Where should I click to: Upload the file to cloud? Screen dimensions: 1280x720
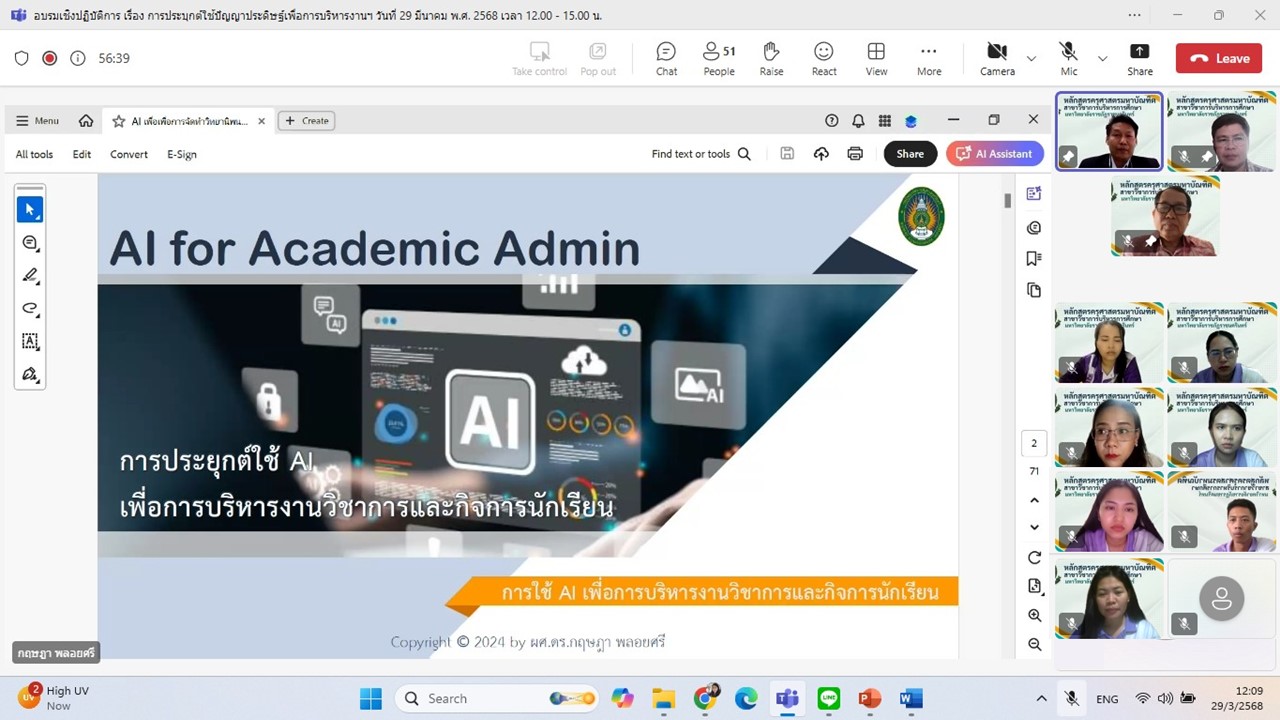coord(821,154)
